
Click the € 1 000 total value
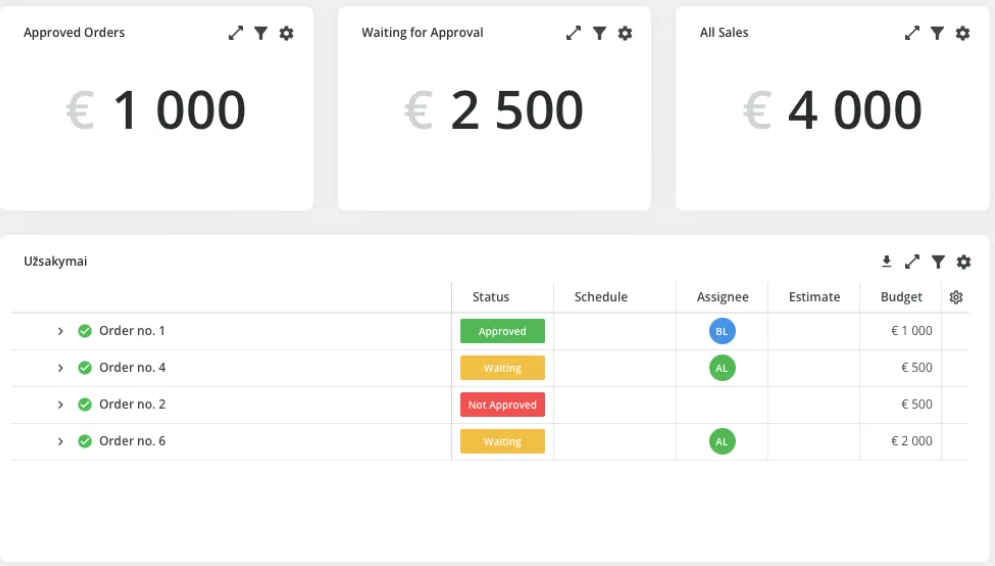[155, 110]
